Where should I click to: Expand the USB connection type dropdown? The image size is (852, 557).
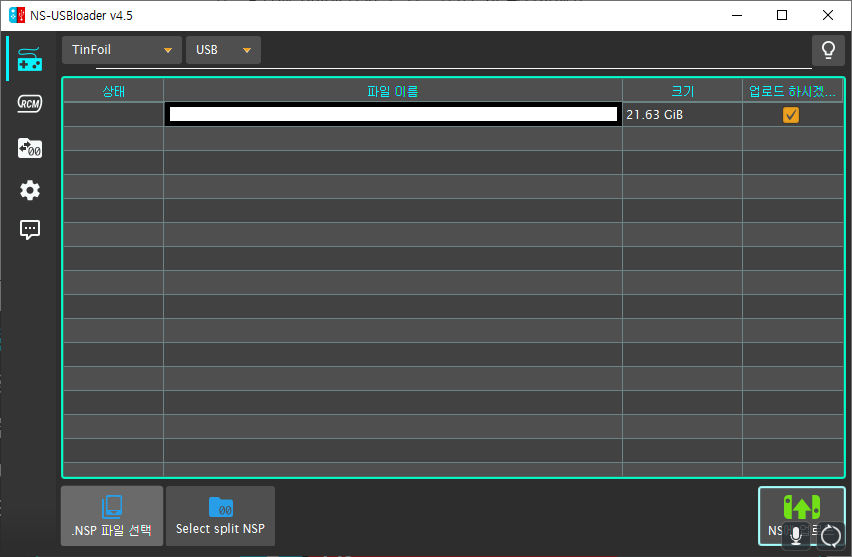click(x=223, y=50)
